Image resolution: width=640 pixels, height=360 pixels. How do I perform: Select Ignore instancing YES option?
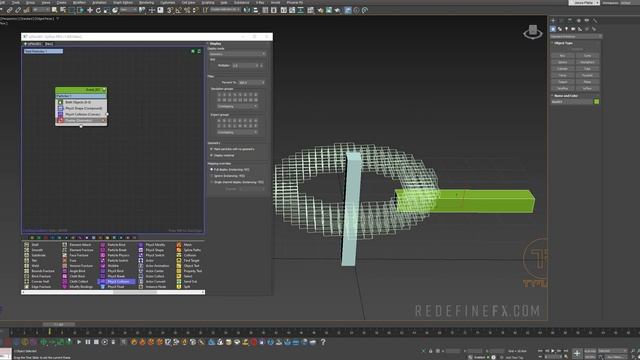point(228,176)
